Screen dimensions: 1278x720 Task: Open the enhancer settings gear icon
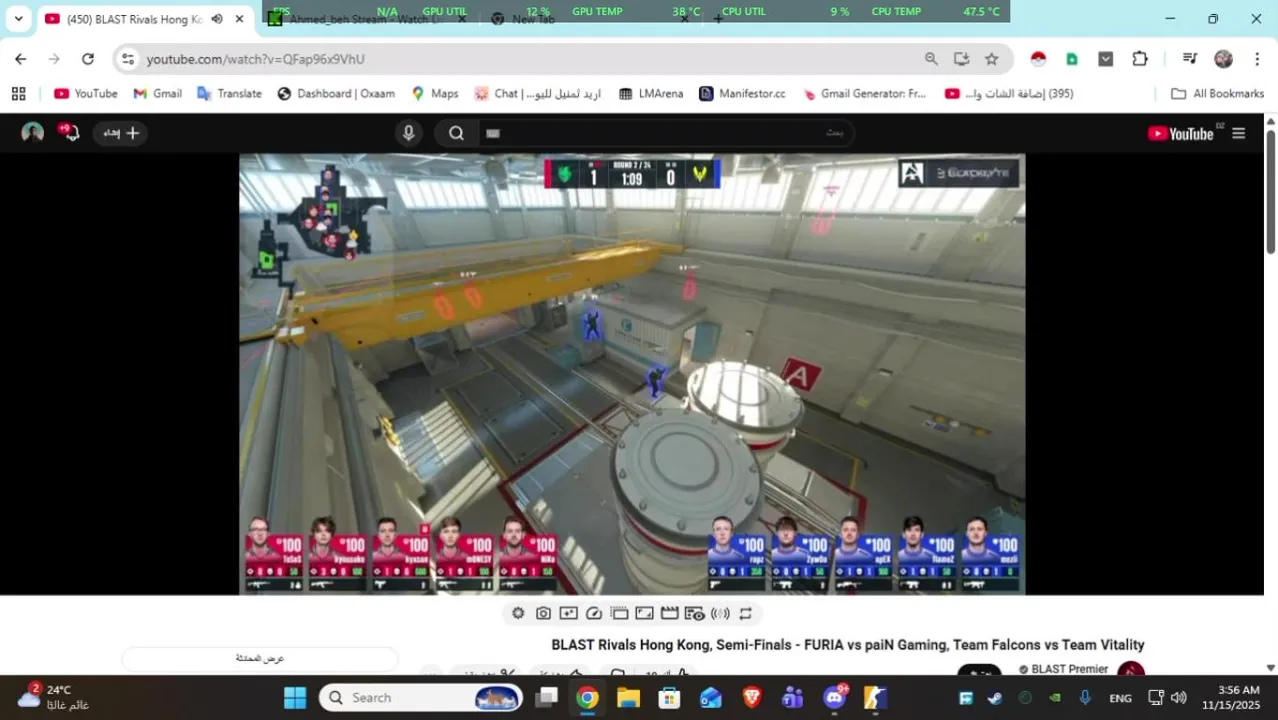tap(518, 613)
